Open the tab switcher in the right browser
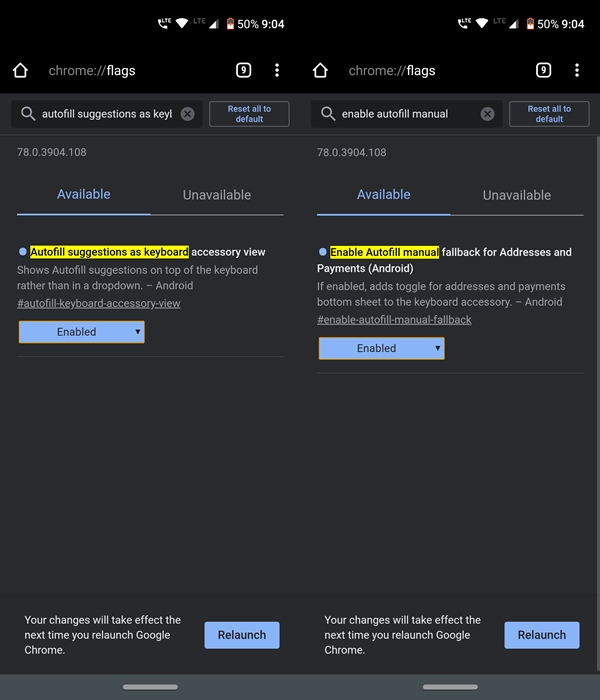Viewport: 600px width, 700px height. 543,71
